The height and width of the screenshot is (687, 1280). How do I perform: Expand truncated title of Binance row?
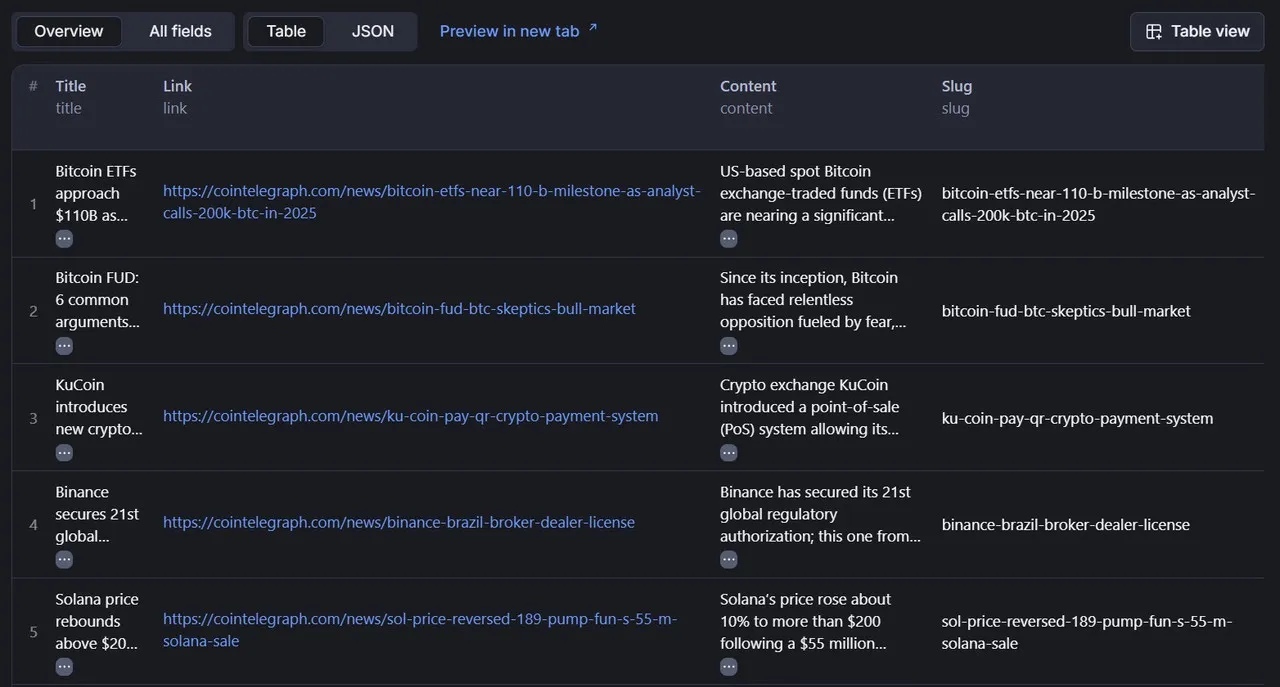click(64, 560)
